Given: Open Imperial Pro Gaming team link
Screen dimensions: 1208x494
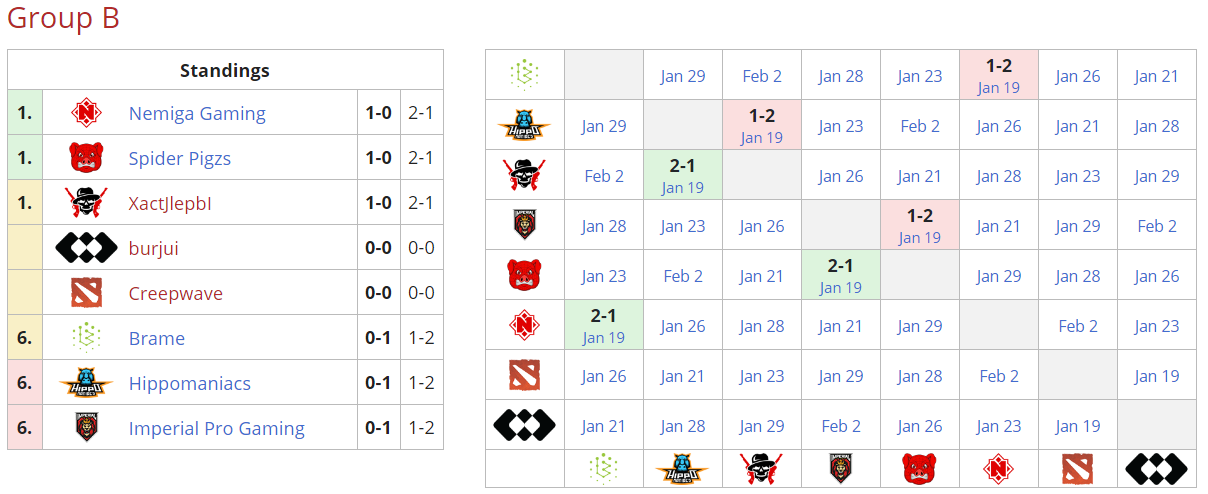Looking at the screenshot, I should 216,428.
